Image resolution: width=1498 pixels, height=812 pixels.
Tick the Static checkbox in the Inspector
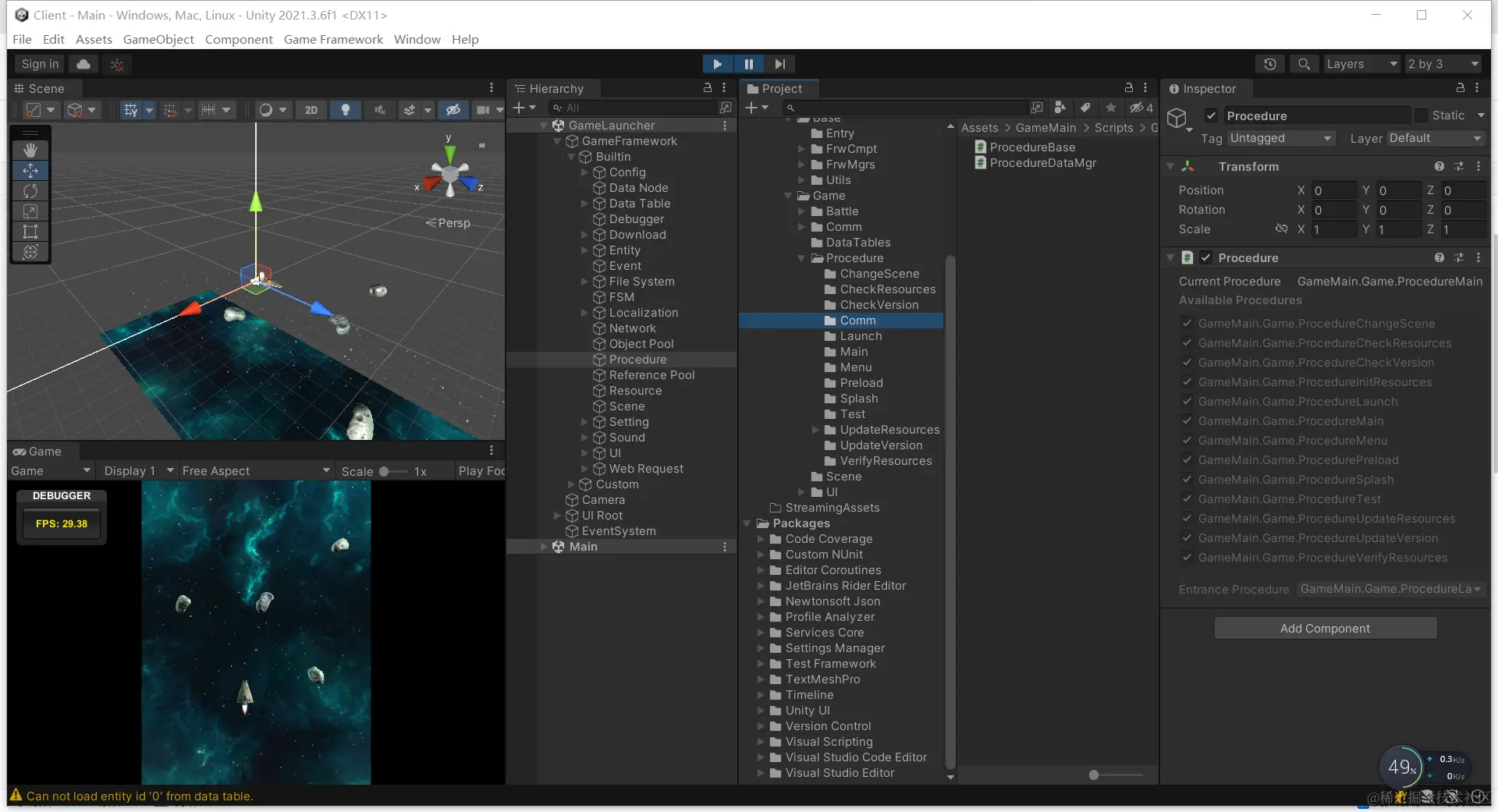[x=1422, y=115]
